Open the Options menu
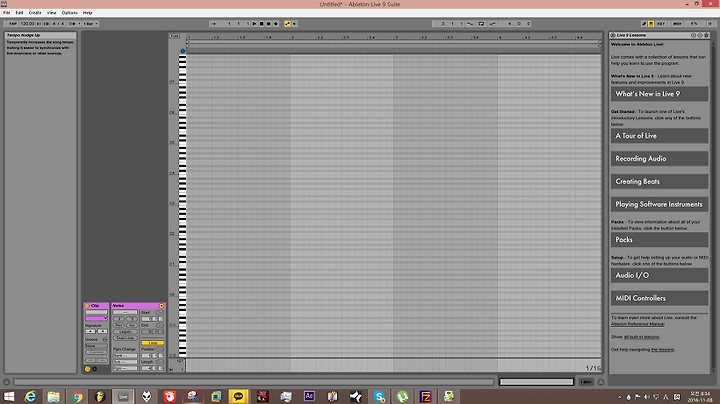The width and height of the screenshot is (720, 404). (x=70, y=13)
